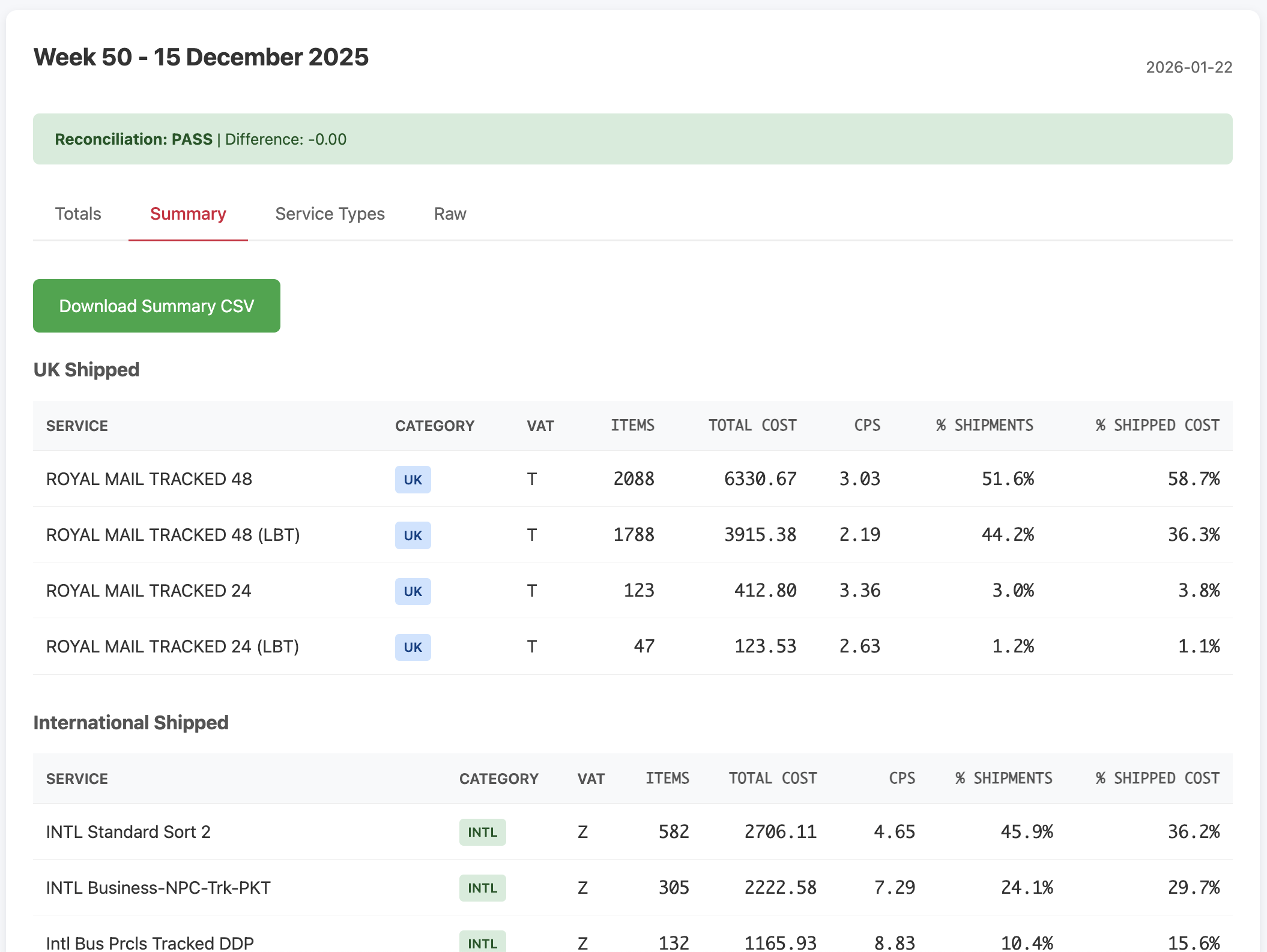1267x952 pixels.
Task: Open the Service Types tab
Action: click(330, 214)
